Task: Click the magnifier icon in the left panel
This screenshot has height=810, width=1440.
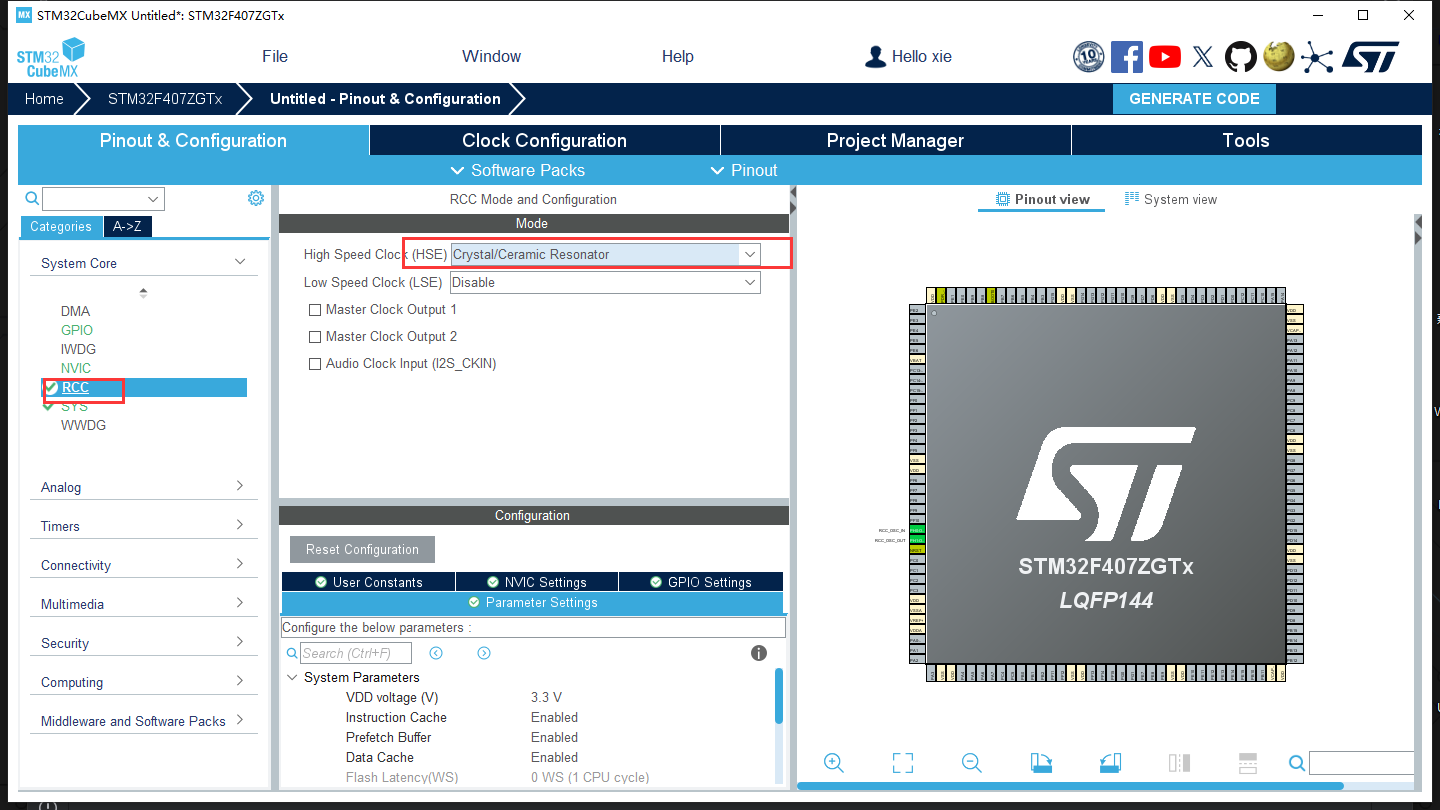Action: point(32,198)
